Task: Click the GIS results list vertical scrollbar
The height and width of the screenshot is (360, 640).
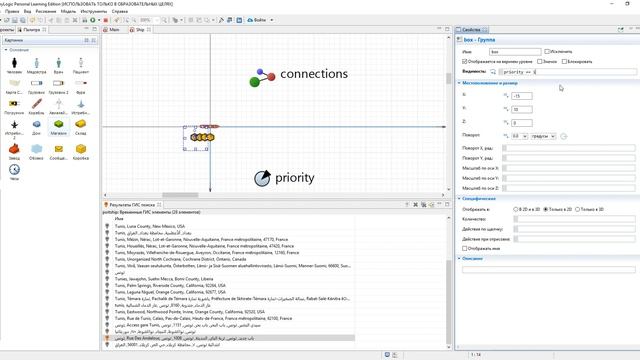Action: pos(449,302)
